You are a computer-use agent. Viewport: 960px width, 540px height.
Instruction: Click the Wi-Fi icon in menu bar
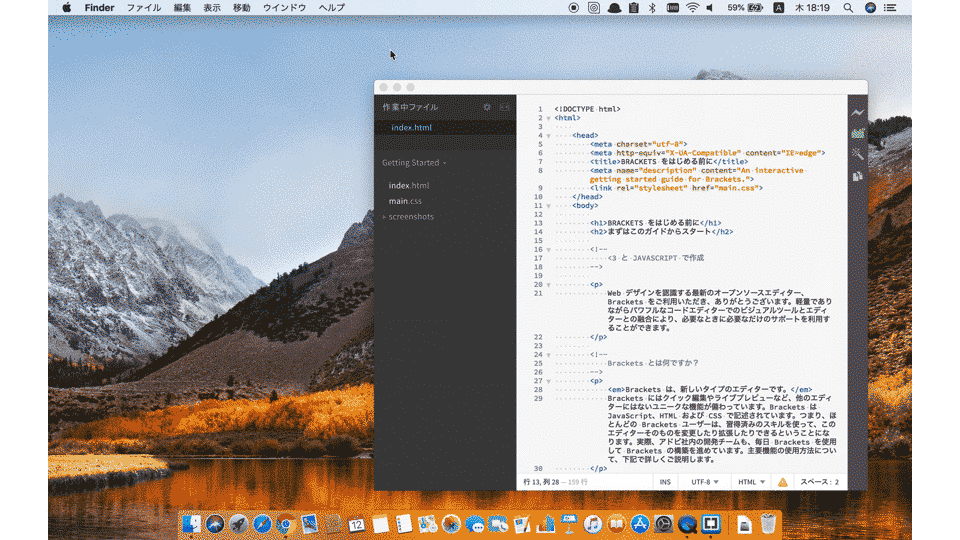coord(692,8)
